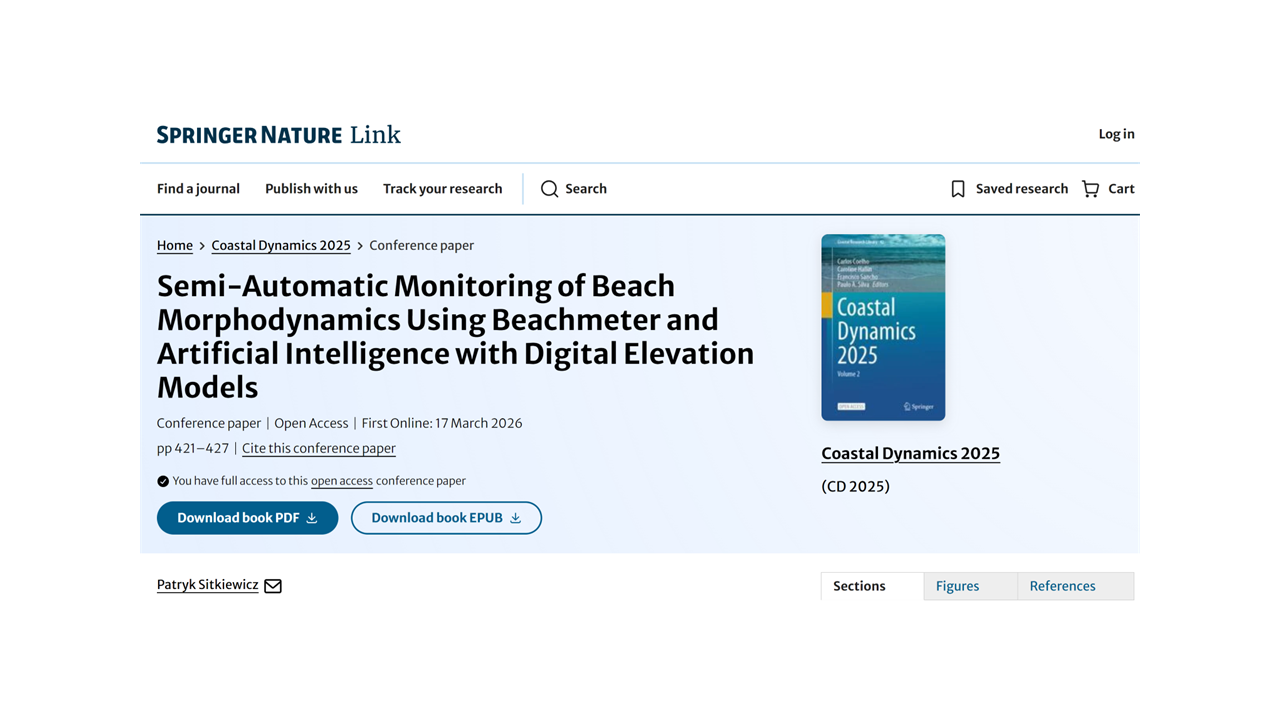This screenshot has height=720, width=1280.
Task: Select the Sections tab
Action: [x=859, y=586]
